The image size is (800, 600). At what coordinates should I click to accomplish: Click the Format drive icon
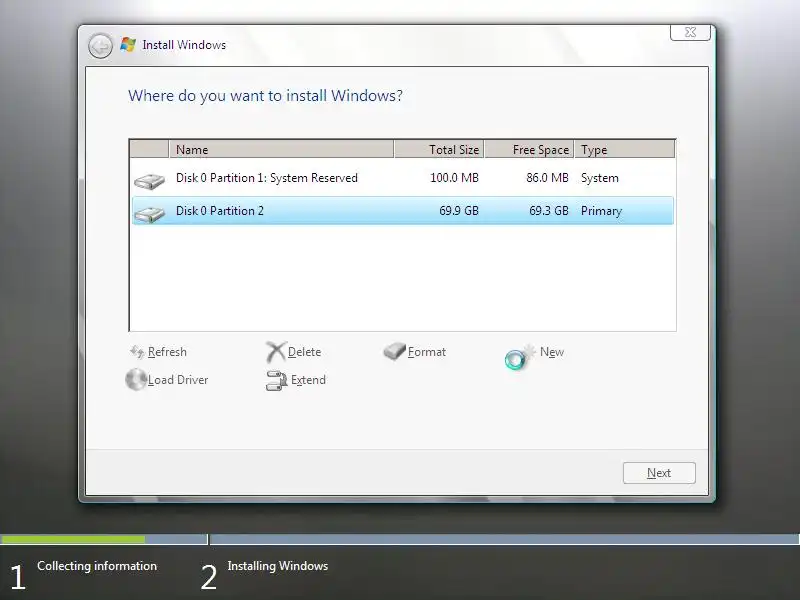click(x=394, y=351)
